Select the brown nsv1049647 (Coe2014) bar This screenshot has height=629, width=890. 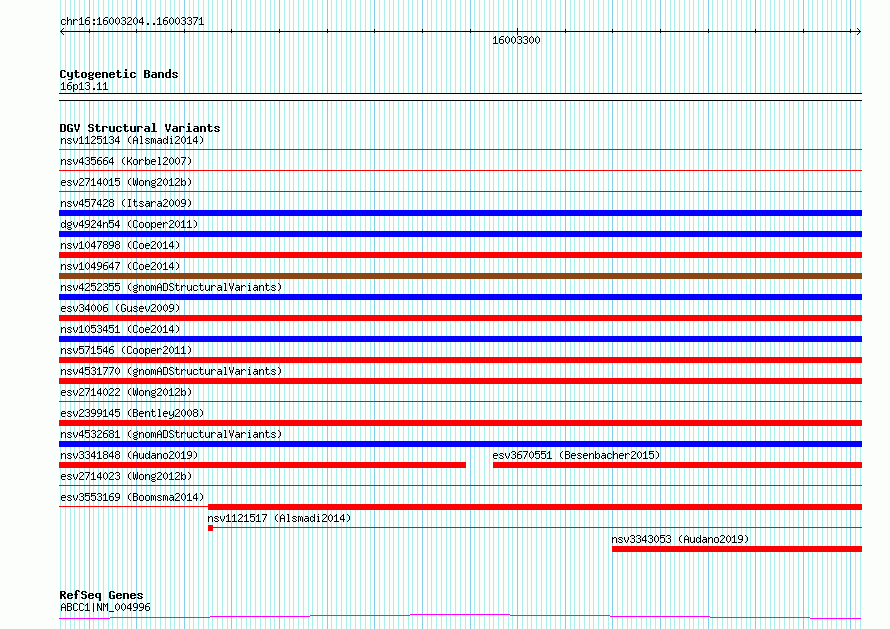[460, 276]
